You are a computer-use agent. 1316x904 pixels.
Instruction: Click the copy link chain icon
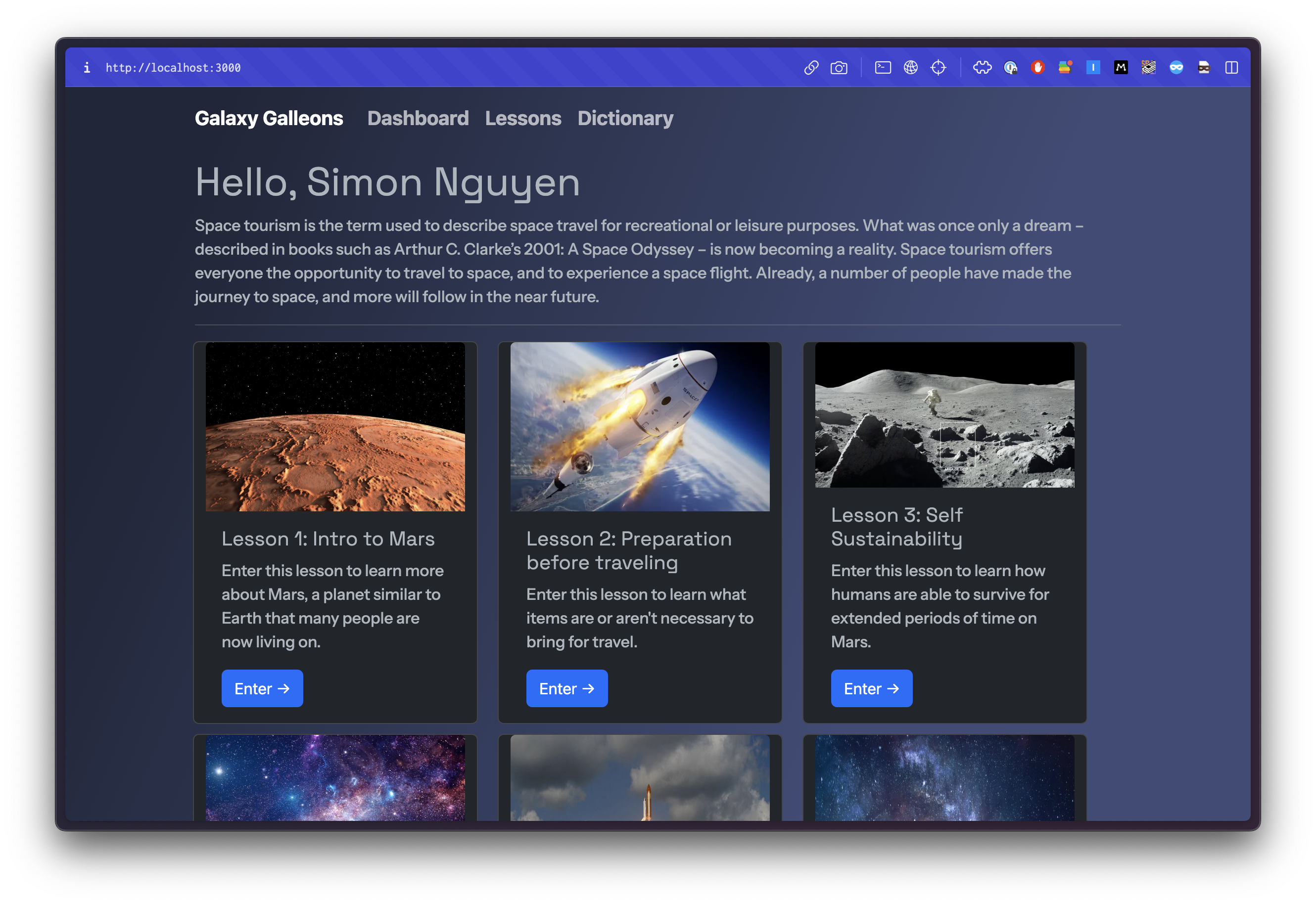click(x=811, y=68)
